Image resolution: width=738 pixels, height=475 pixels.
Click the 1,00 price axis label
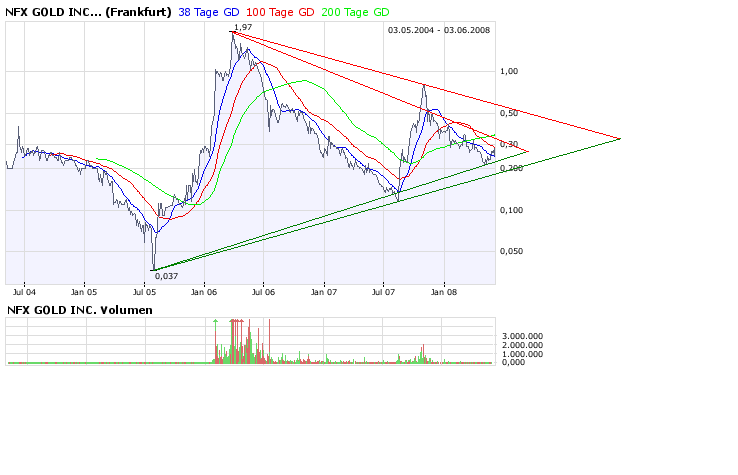[509, 71]
